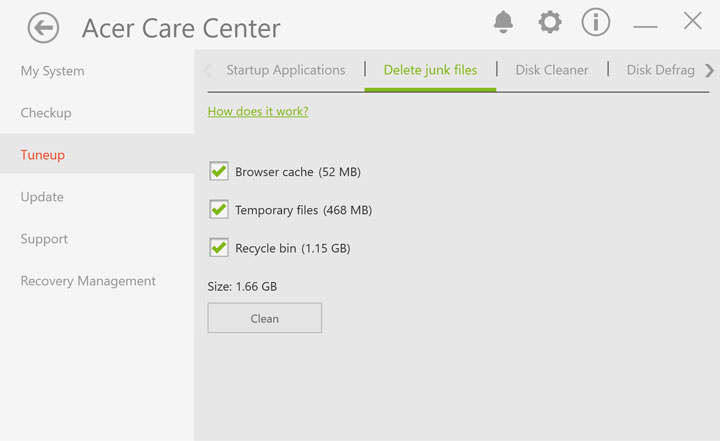720x441 pixels.
Task: Toggle the Temporary files checkbox
Action: (219, 210)
